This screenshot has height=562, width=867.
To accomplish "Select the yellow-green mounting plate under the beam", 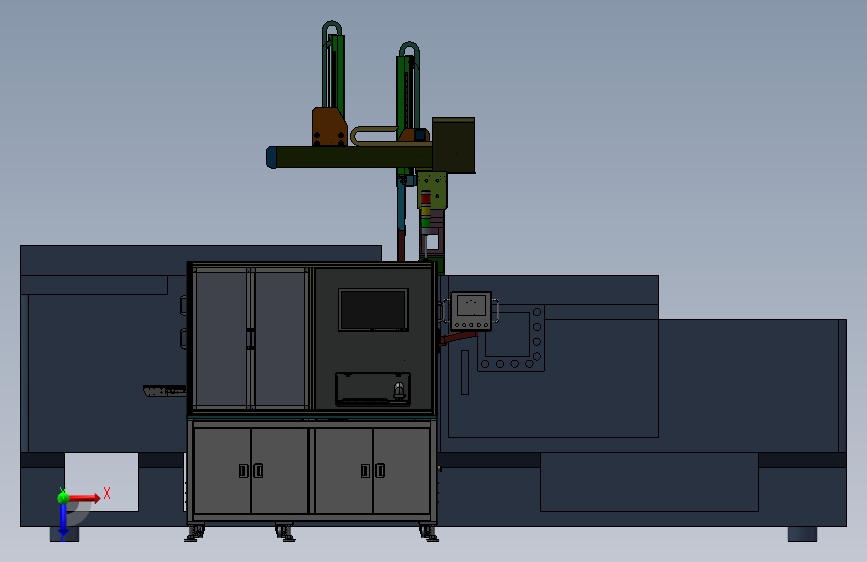I will 432,190.
